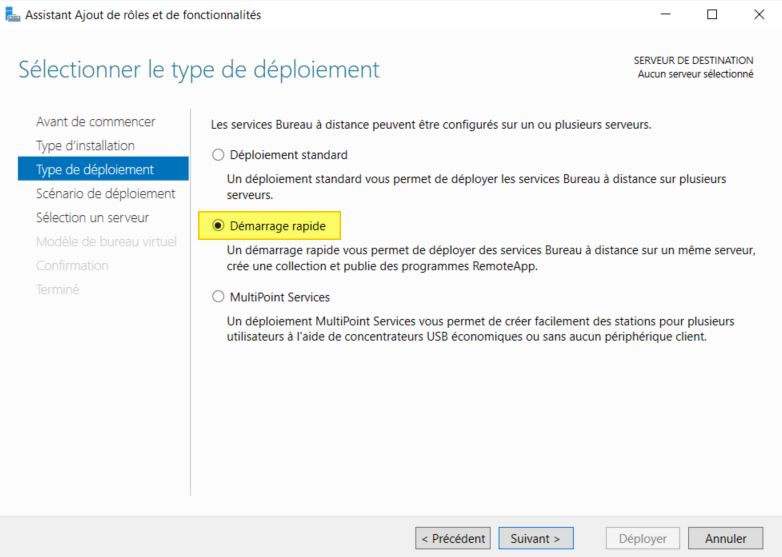Choose the MultiPoint Services option

(x=219, y=297)
